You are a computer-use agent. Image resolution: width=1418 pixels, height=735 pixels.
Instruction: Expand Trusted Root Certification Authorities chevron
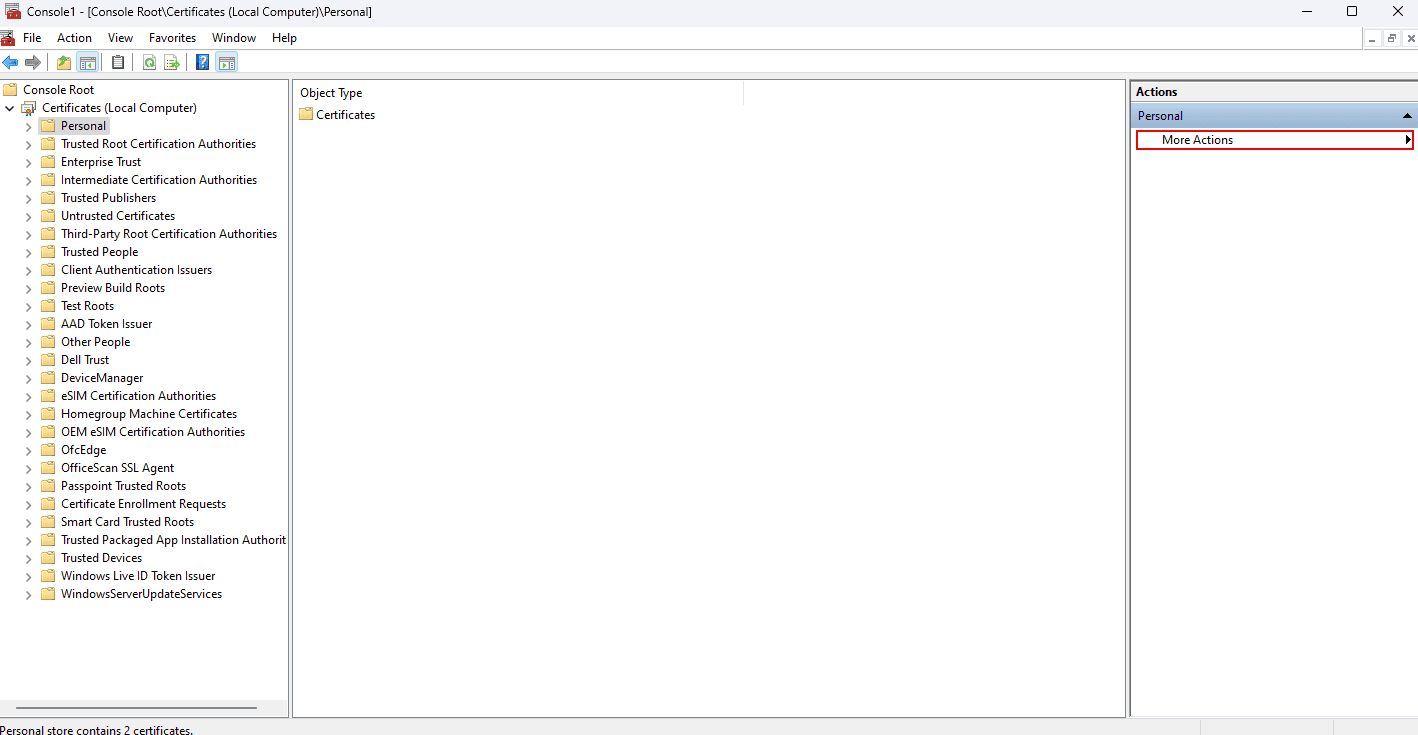28,145
